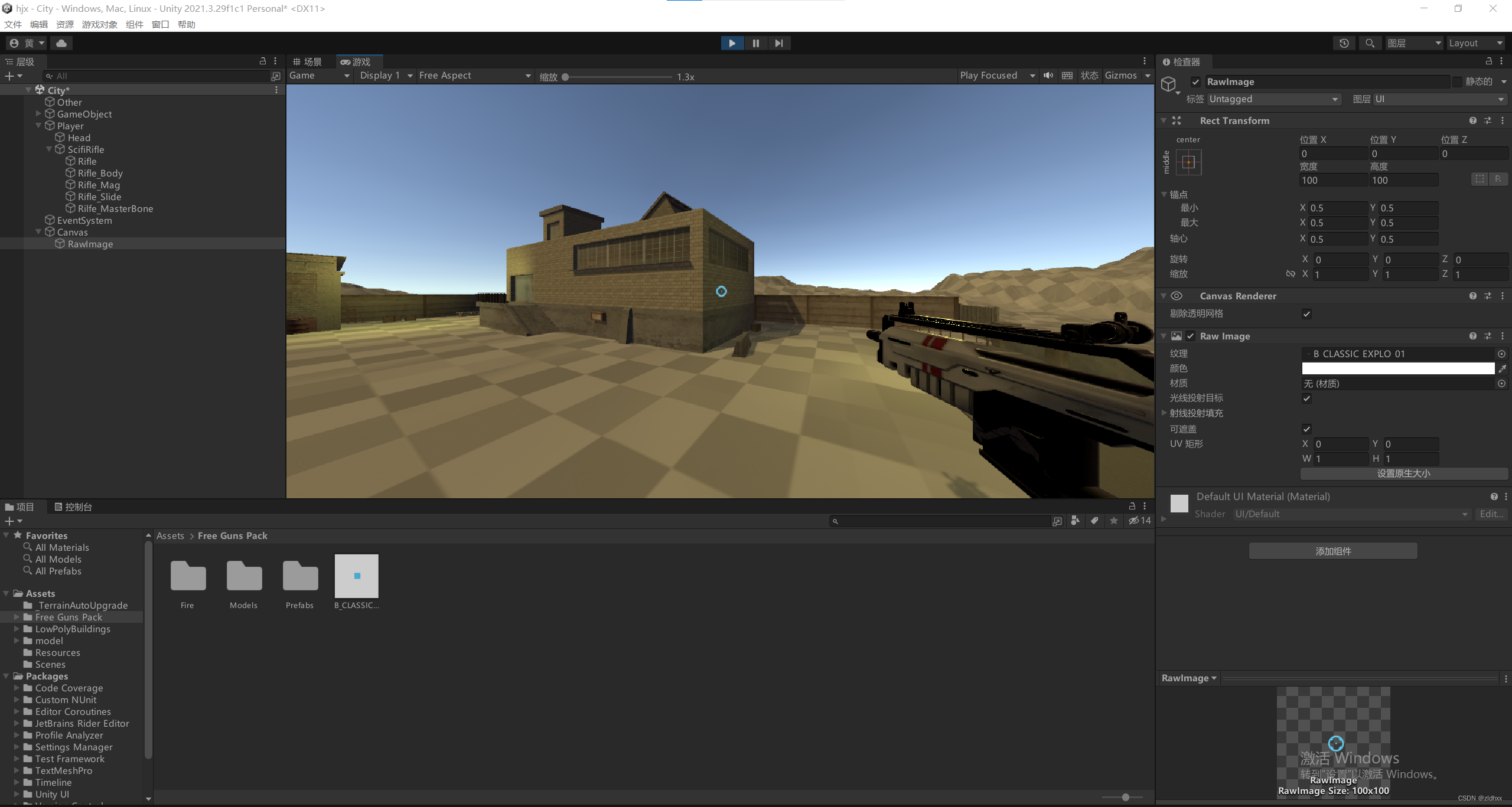Open the 游戏对象 menu
The height and width of the screenshot is (807, 1512).
click(99, 24)
